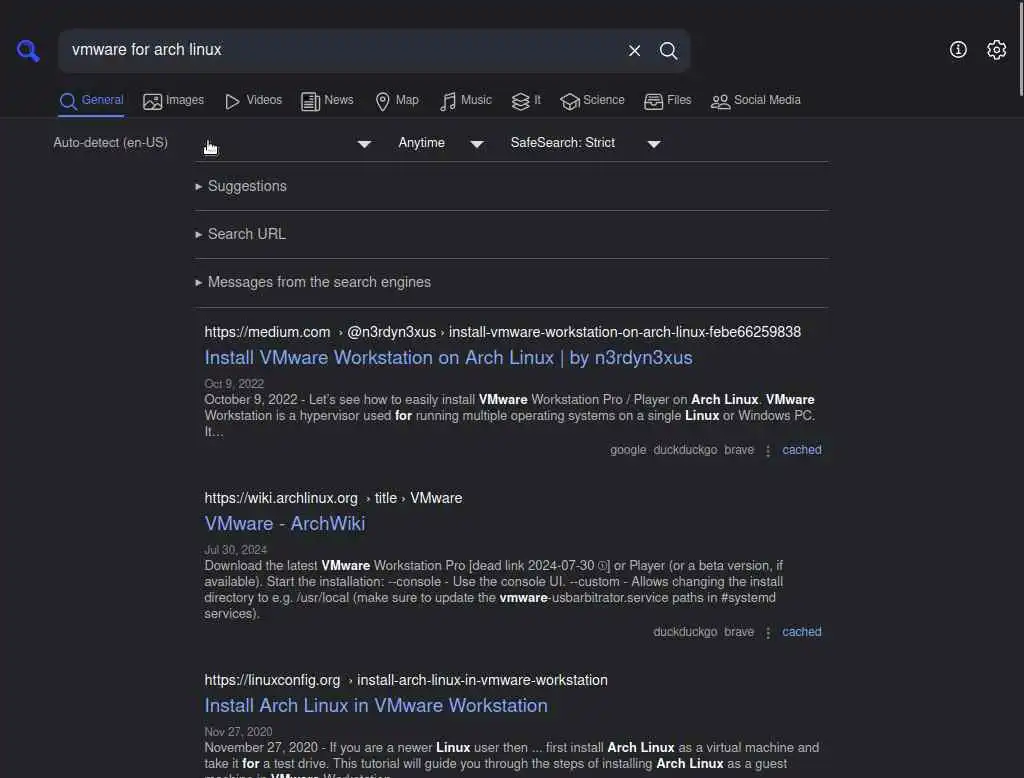Image resolution: width=1024 pixels, height=778 pixels.
Task: Open cached copy of Medium result
Action: (802, 449)
